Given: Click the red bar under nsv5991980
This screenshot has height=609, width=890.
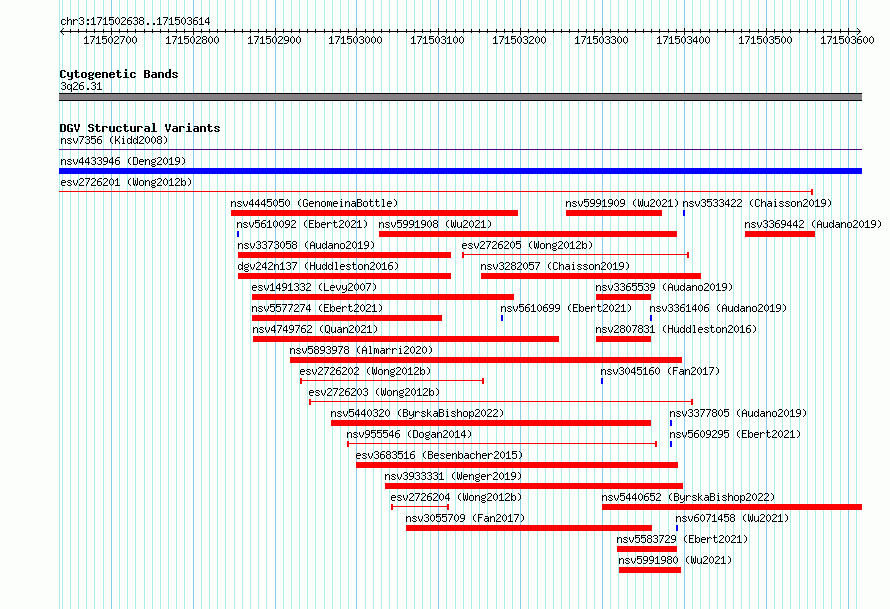Looking at the screenshot, I should (x=650, y=570).
